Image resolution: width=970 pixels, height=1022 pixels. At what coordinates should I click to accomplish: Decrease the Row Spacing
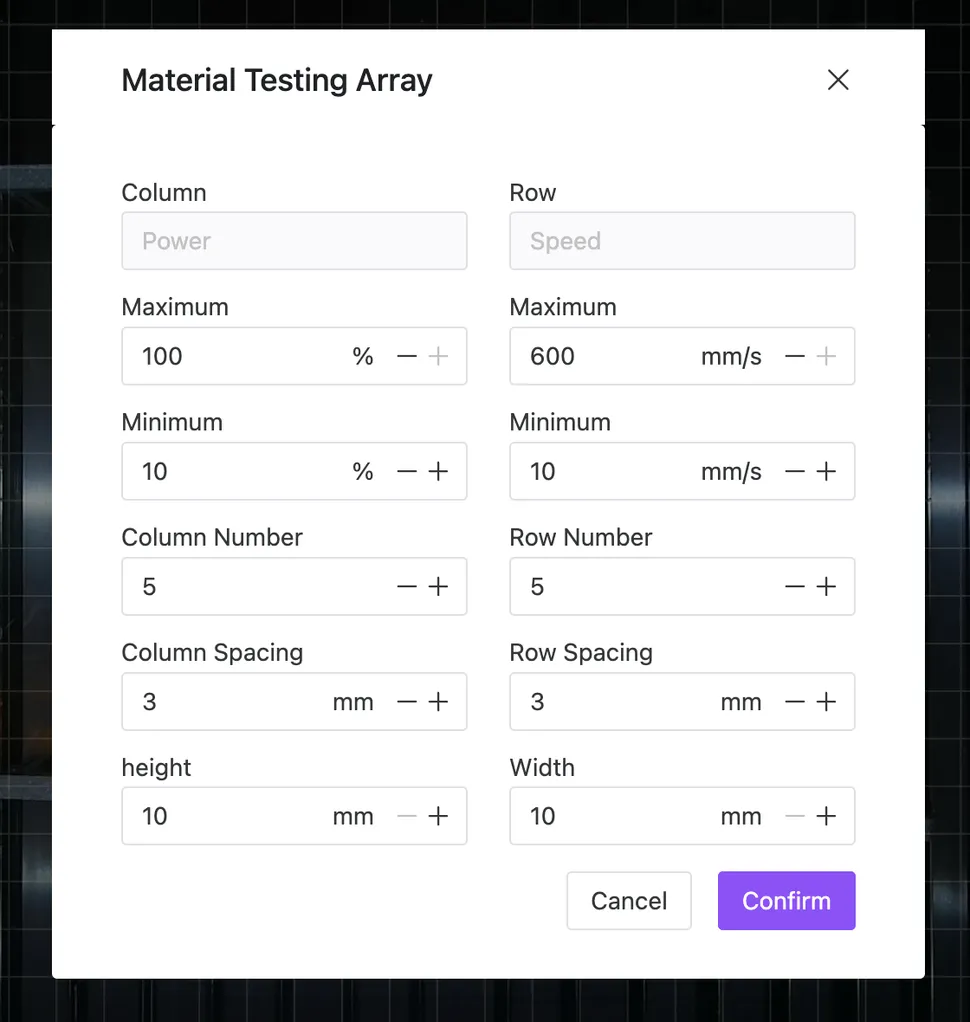click(x=795, y=702)
